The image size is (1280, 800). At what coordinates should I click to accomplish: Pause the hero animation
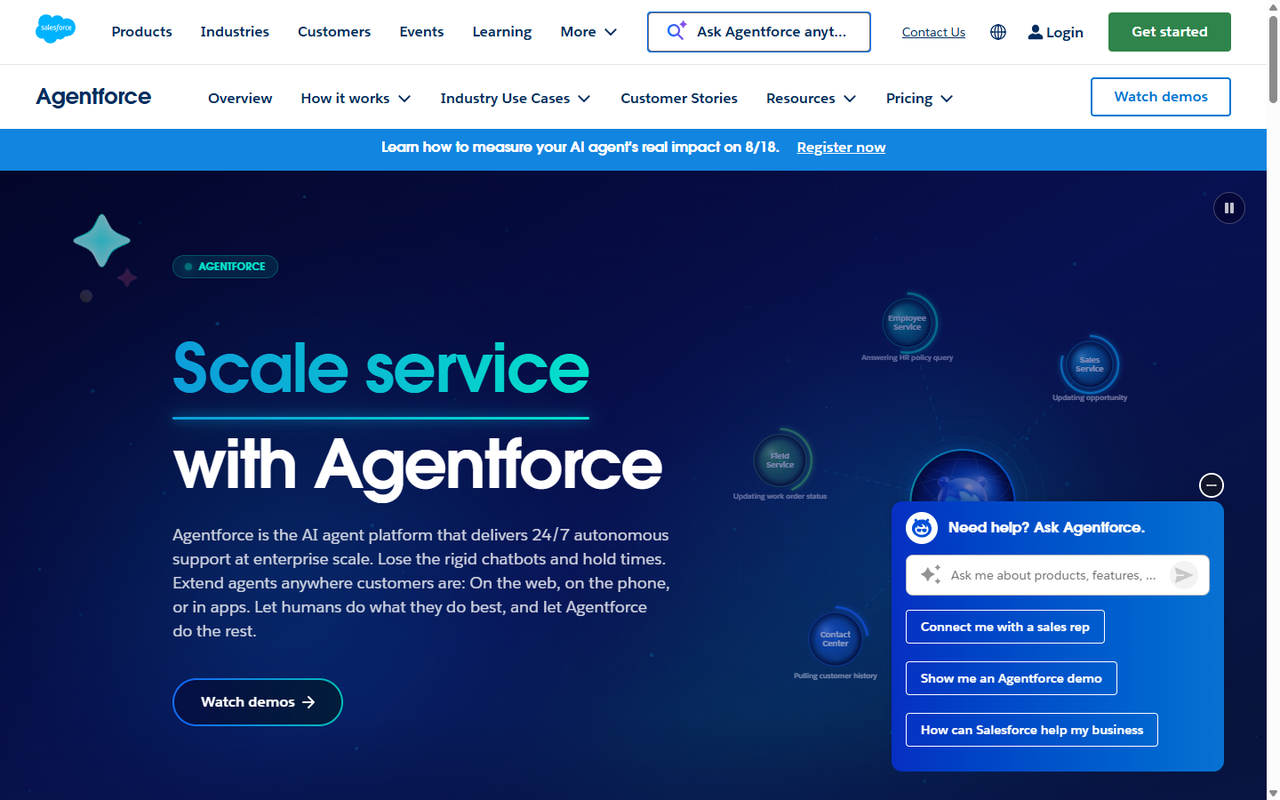1229,208
